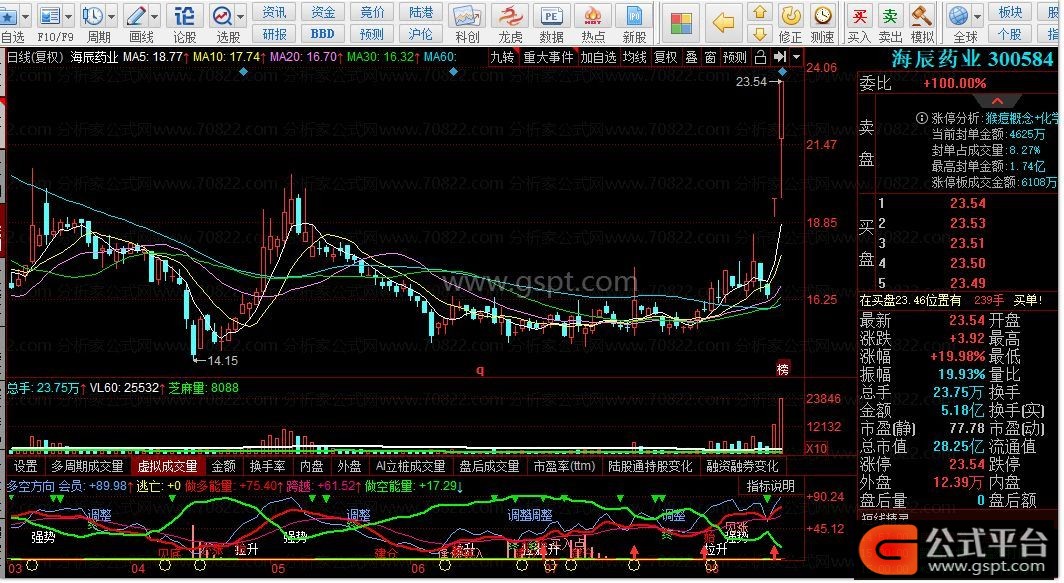Click the 竞价 auction button
Viewport: 1064px width, 583px height.
tap(372, 12)
